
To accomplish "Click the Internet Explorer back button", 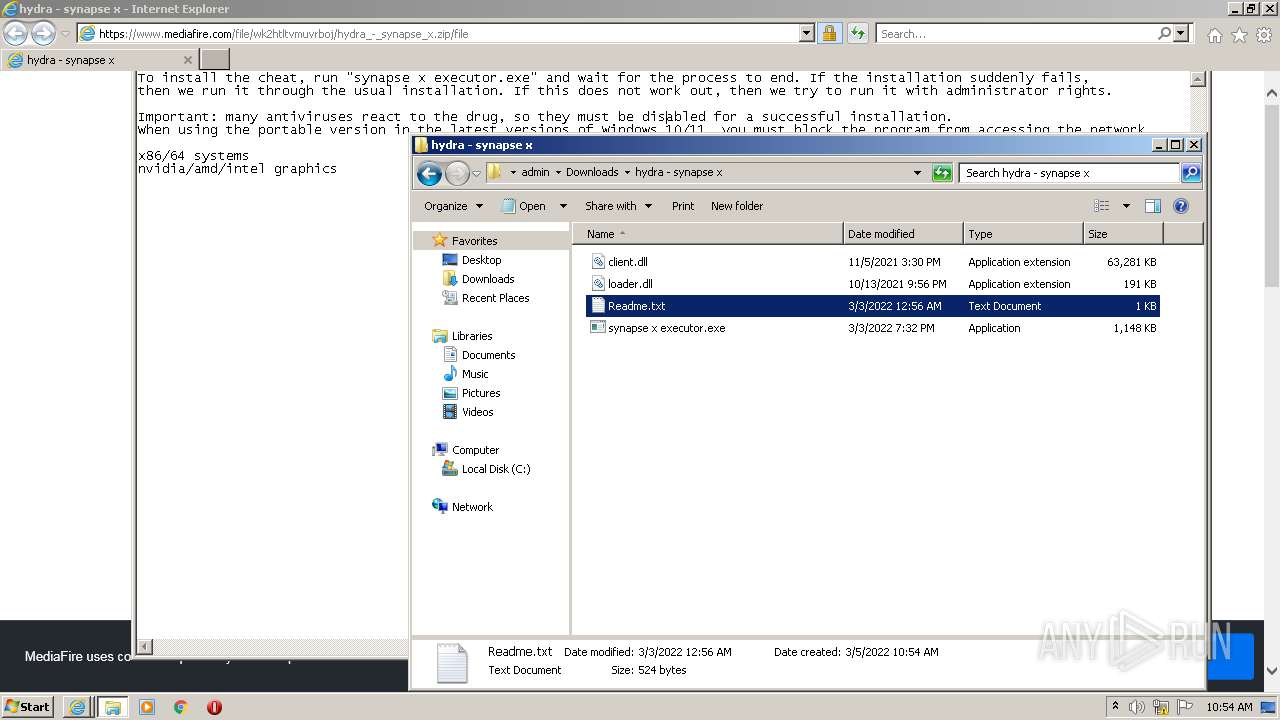I will tap(15, 33).
